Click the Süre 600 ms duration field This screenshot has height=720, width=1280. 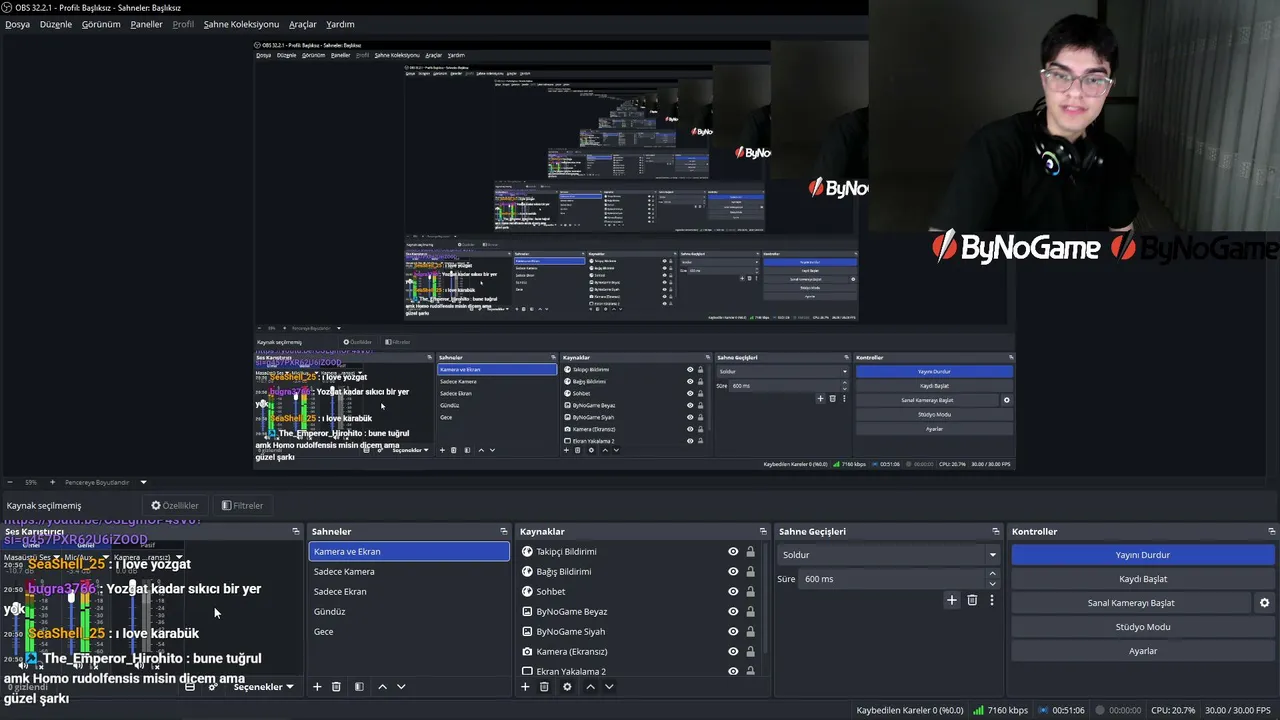tap(893, 579)
